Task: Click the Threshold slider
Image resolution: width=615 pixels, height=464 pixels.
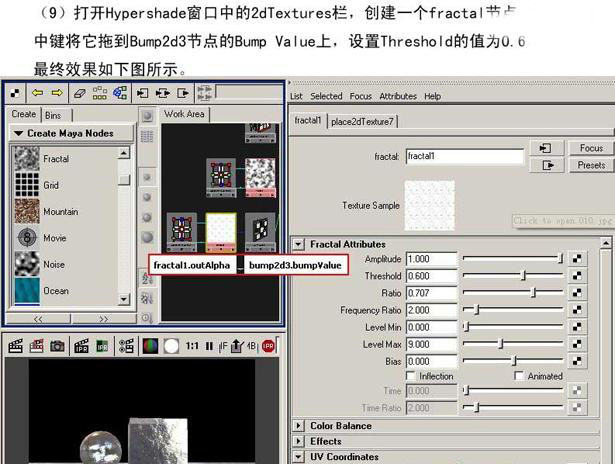Action: [x=513, y=276]
